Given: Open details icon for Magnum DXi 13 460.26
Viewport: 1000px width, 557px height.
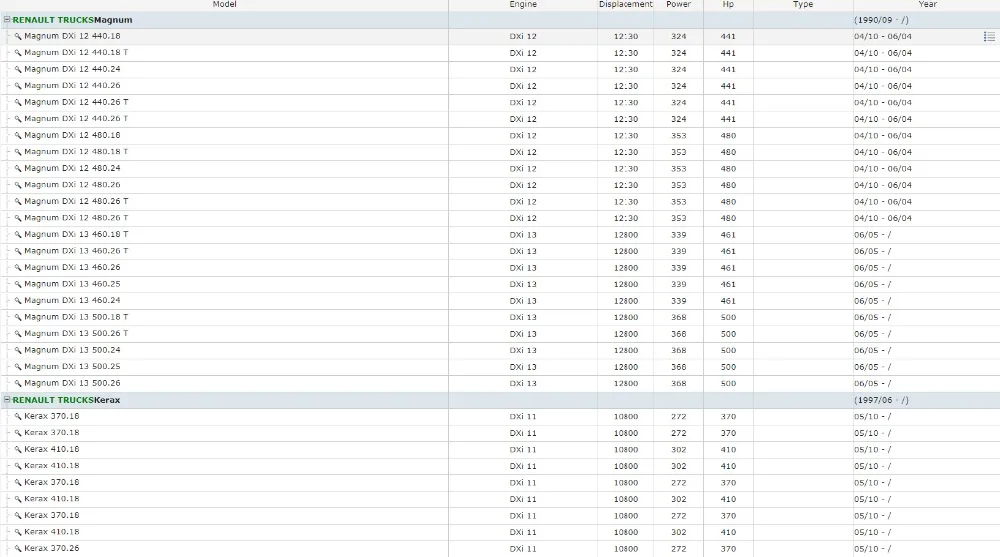Looking at the screenshot, I should [x=18, y=268].
